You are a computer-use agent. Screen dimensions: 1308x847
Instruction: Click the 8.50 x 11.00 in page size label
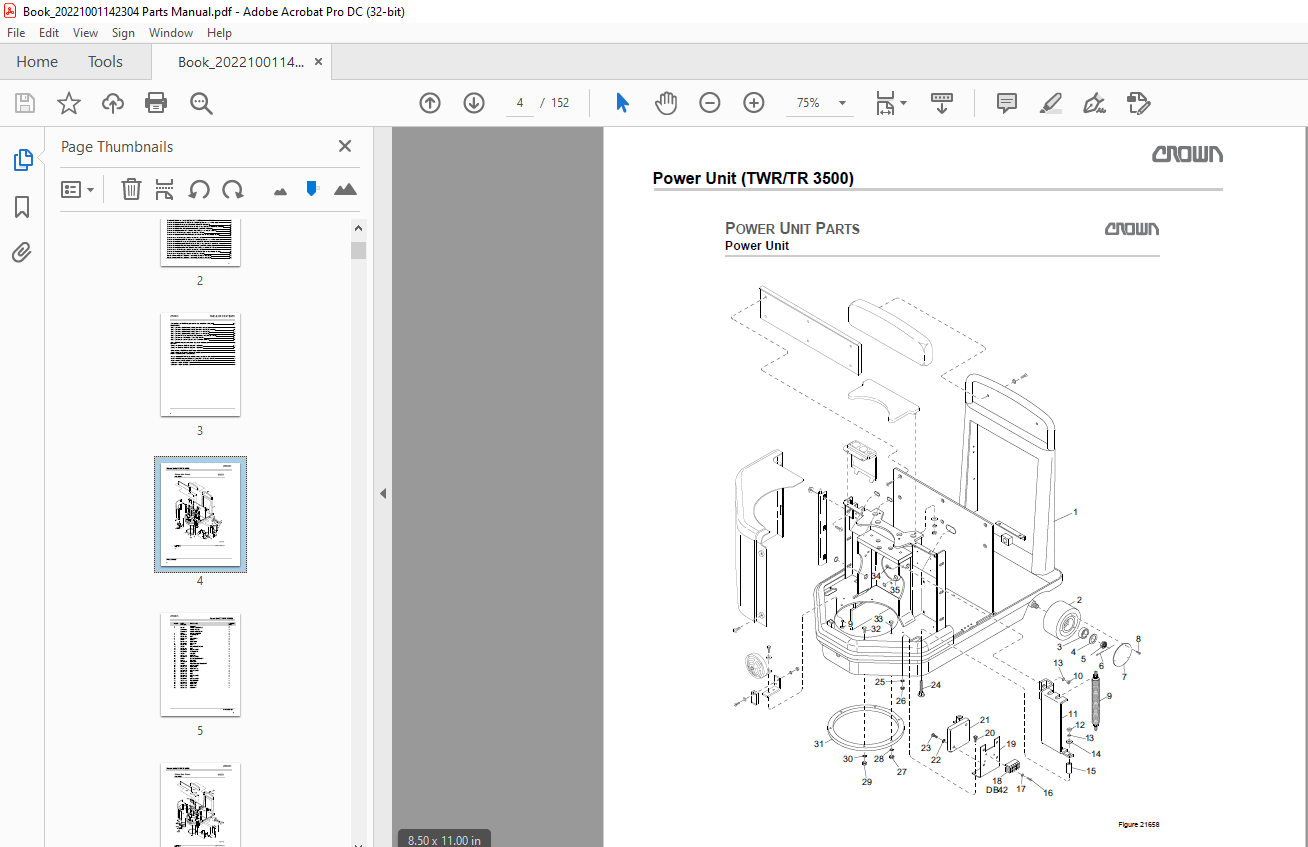tap(443, 840)
